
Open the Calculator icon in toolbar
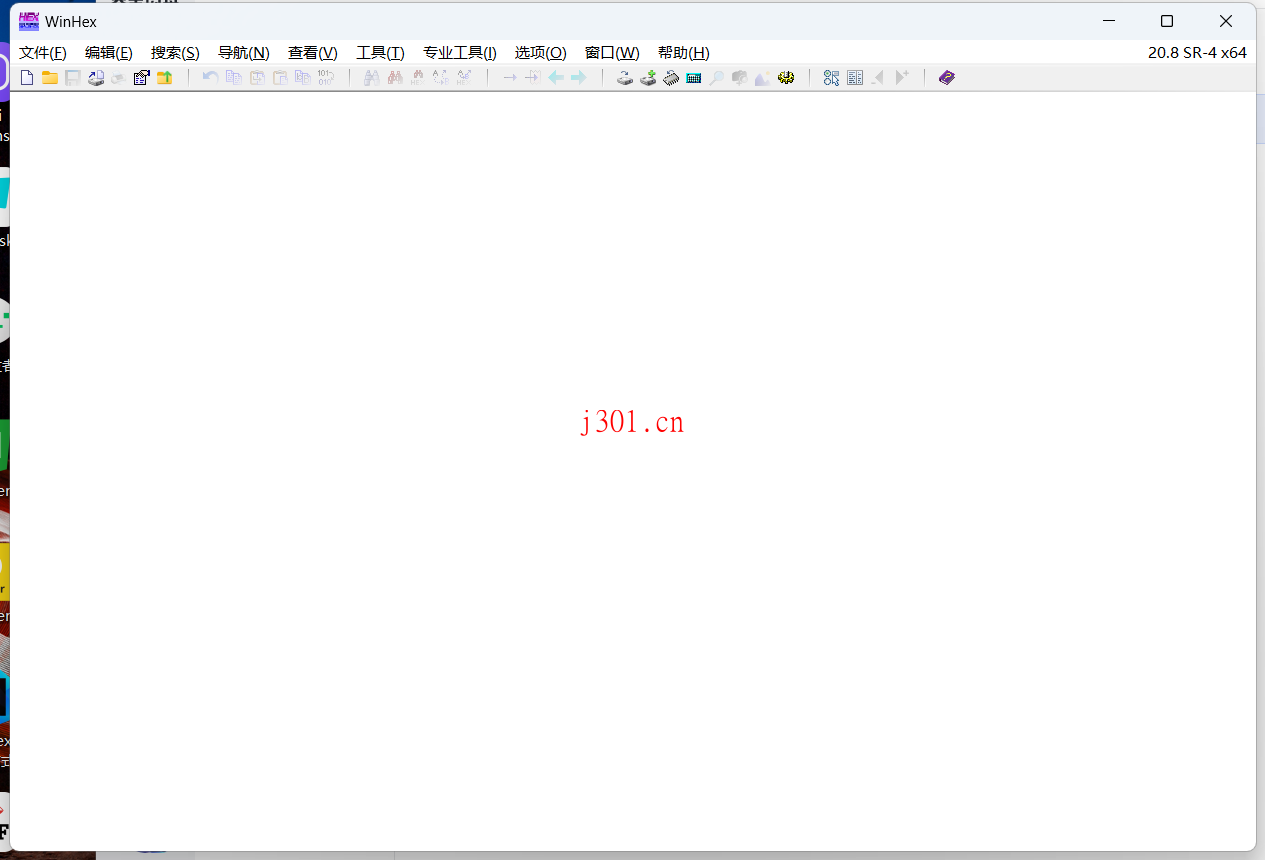[694, 78]
